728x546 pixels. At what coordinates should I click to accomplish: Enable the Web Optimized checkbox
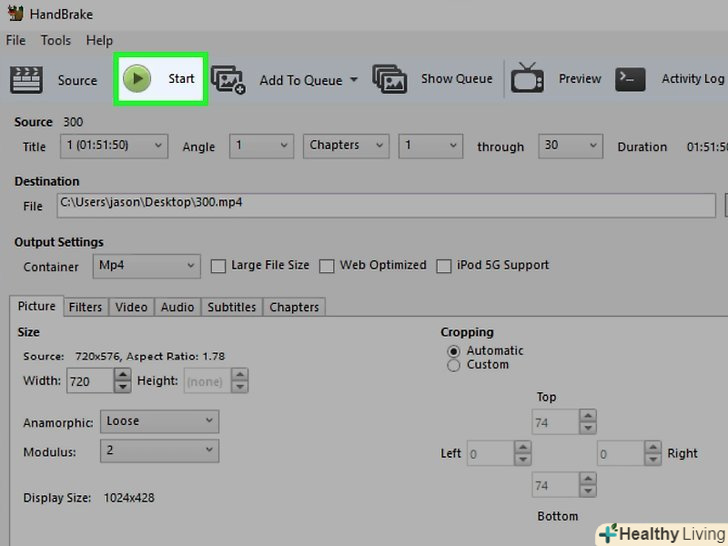(326, 266)
